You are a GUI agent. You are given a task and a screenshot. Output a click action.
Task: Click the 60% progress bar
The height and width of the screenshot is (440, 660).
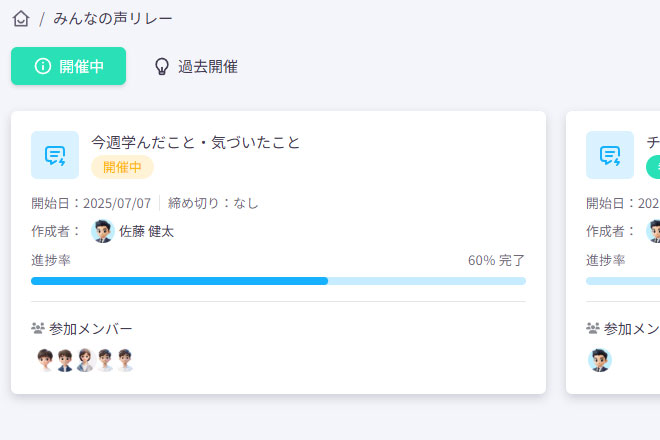pos(278,281)
